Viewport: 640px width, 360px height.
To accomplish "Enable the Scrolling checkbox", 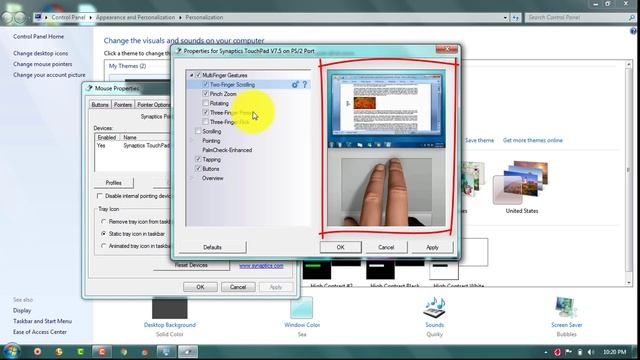I will (198, 131).
